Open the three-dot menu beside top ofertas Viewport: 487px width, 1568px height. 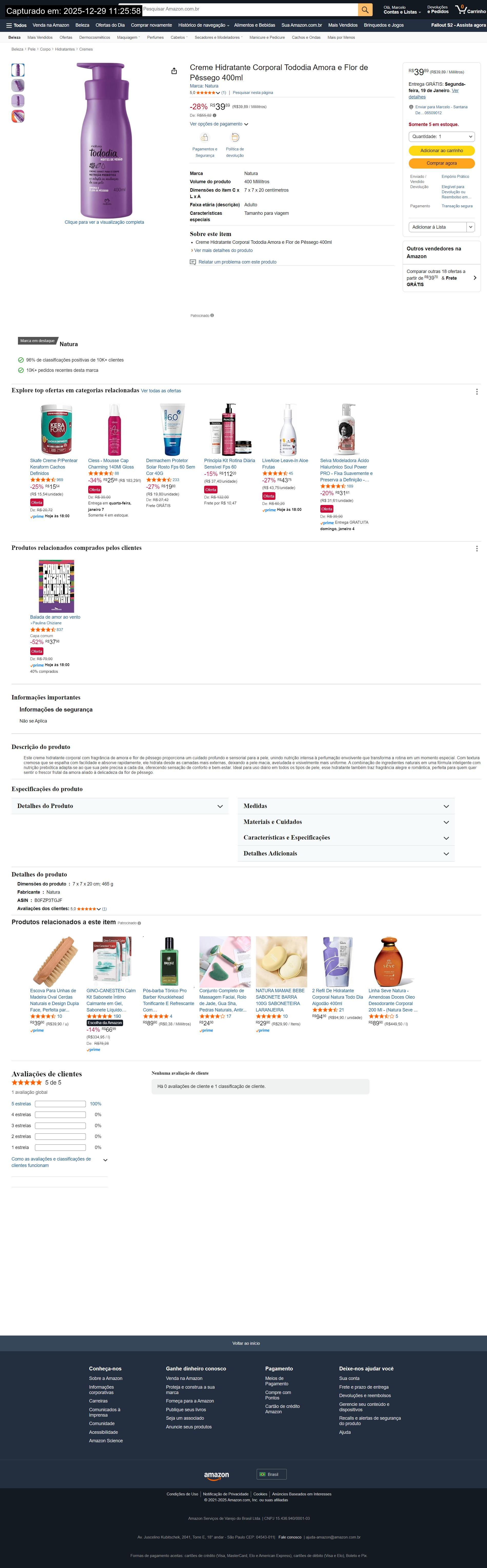[x=477, y=391]
